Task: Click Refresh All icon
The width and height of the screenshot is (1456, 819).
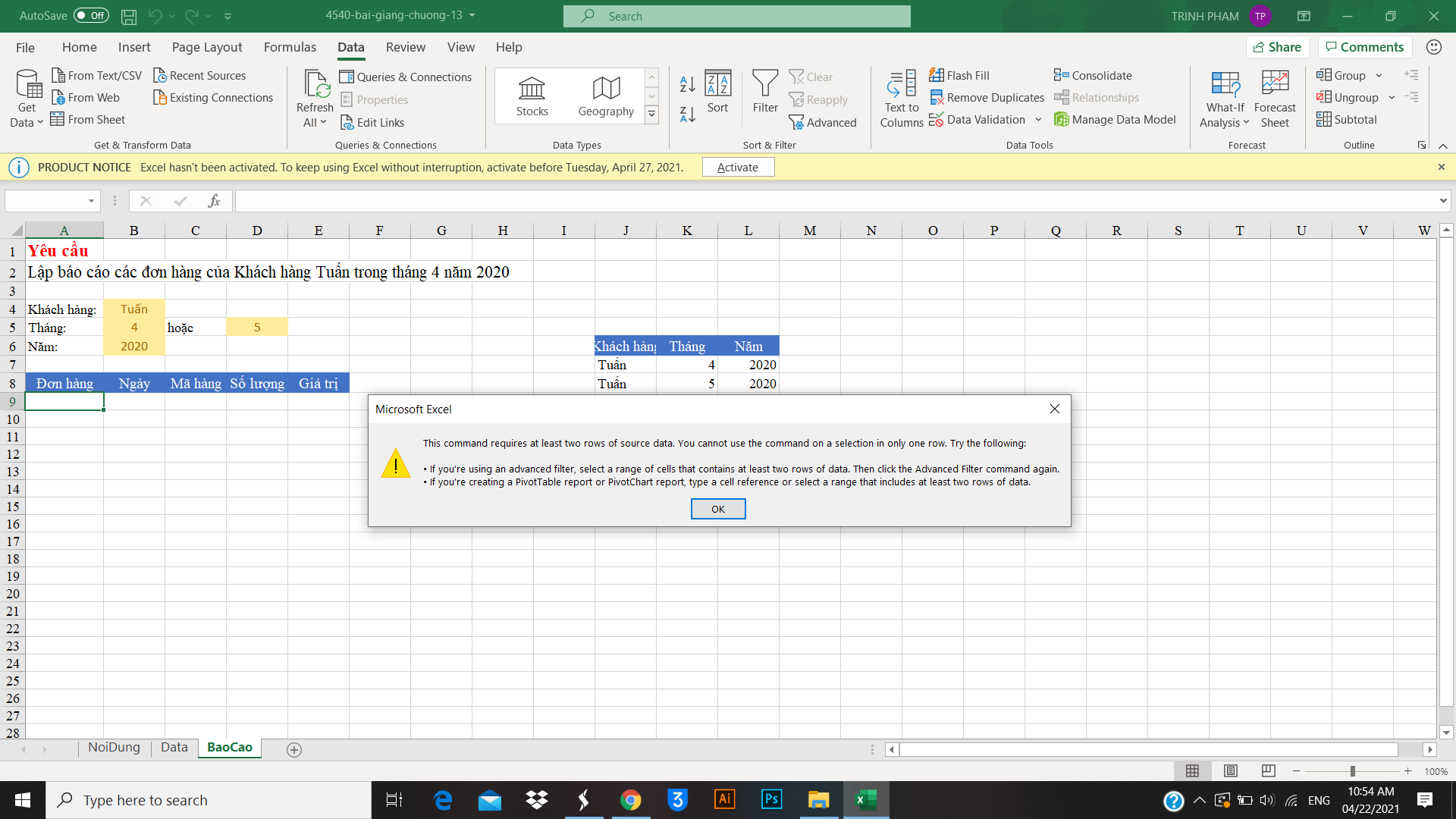Action: tap(315, 98)
